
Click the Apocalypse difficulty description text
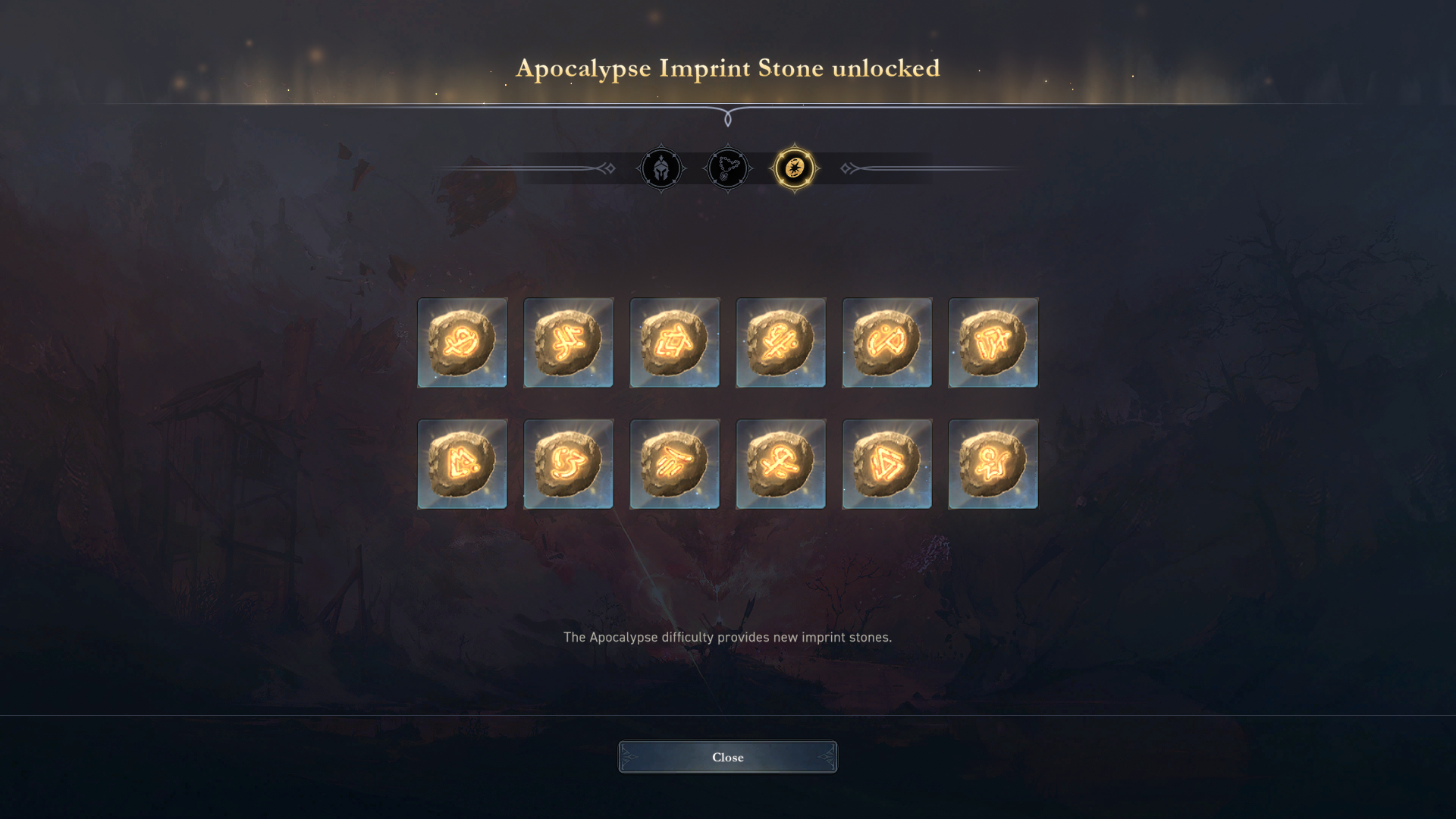727,637
